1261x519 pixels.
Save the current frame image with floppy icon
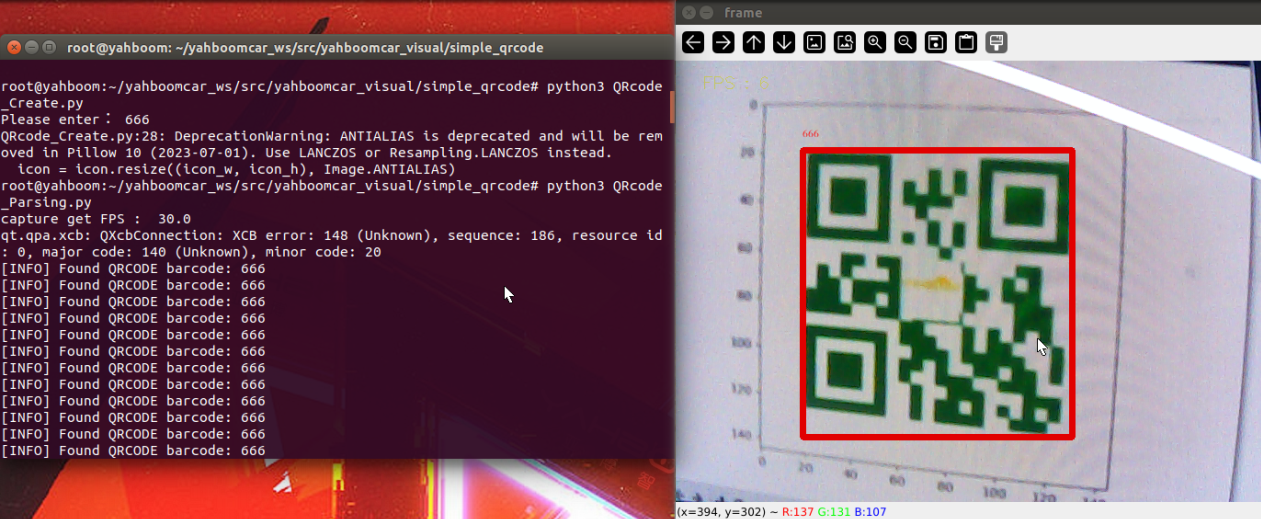pyautogui.click(x=936, y=42)
